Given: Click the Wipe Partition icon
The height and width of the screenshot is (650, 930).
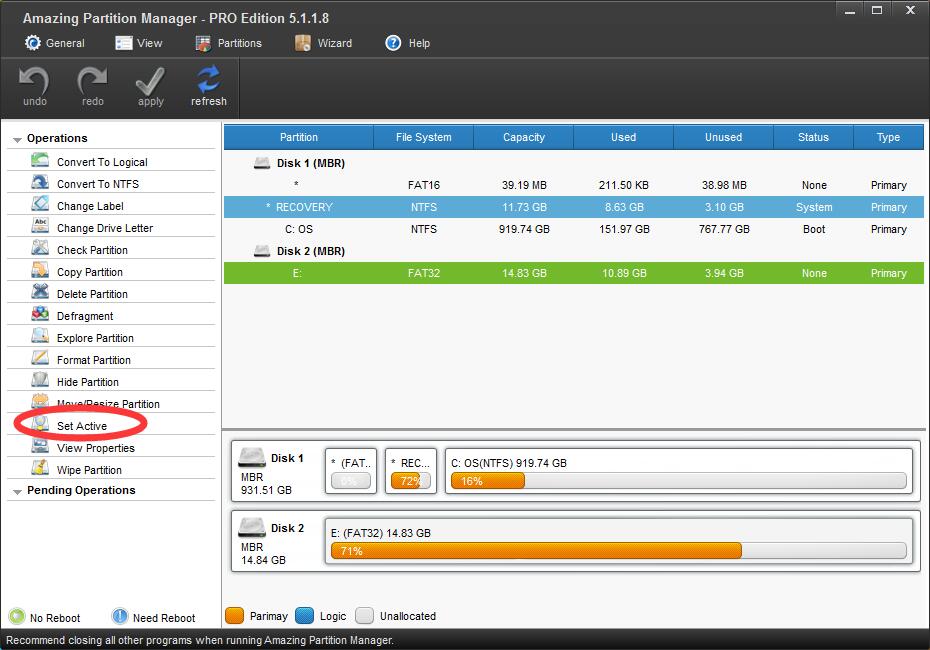Looking at the screenshot, I should 40,468.
